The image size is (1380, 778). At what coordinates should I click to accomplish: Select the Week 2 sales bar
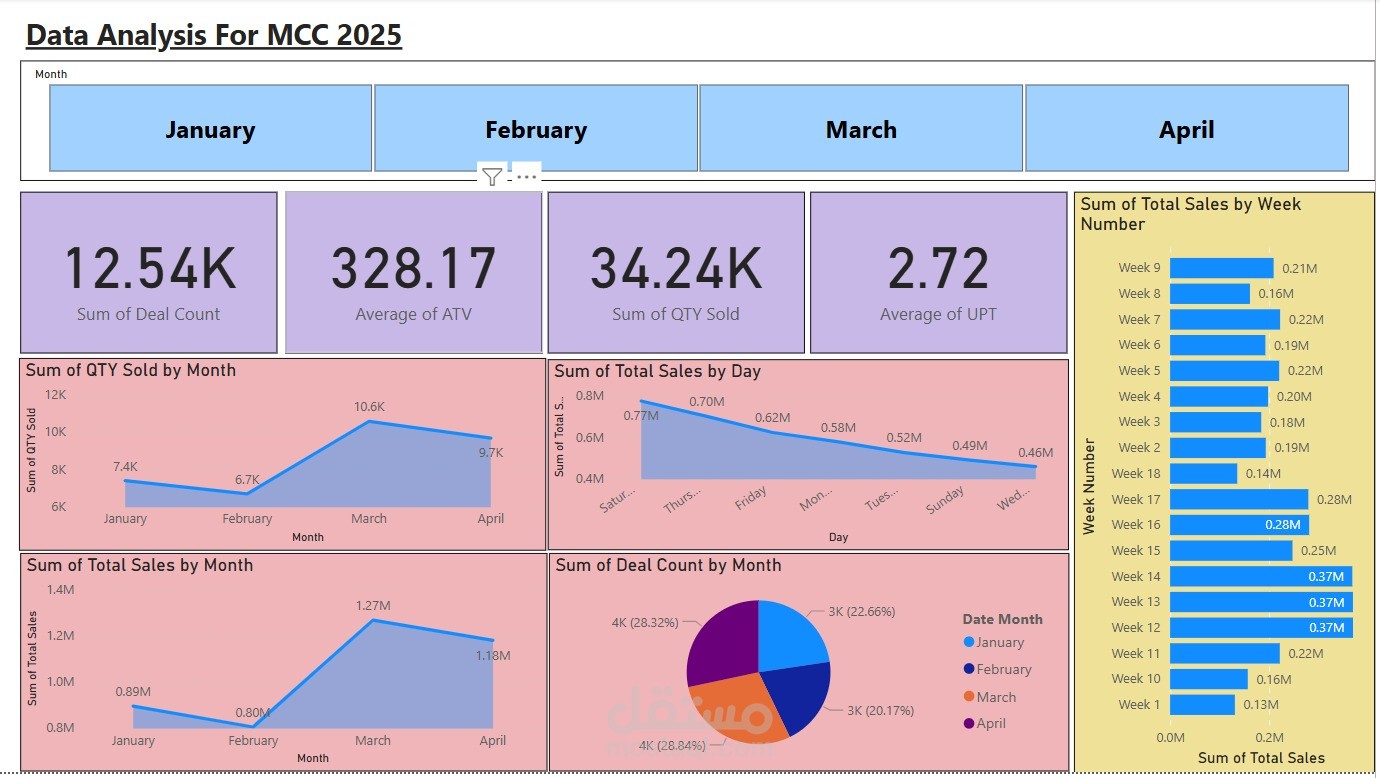pyautogui.click(x=1218, y=447)
